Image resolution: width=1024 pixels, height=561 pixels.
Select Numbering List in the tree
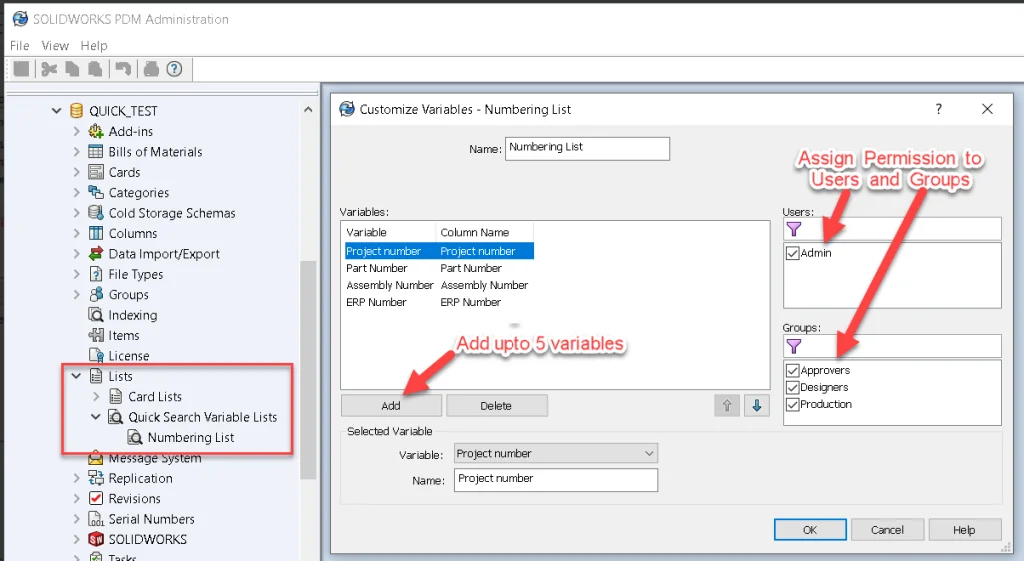tap(191, 438)
